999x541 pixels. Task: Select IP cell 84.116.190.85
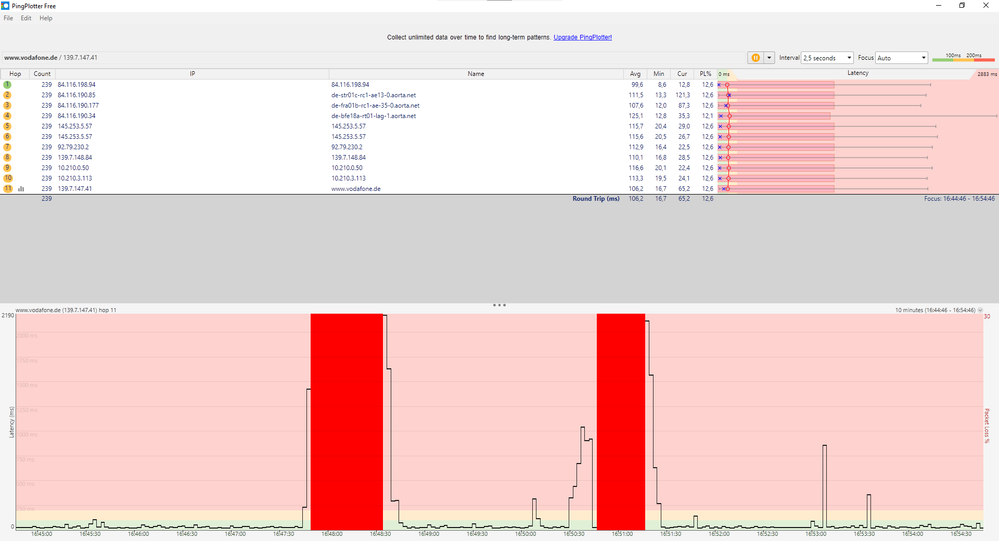click(76, 95)
